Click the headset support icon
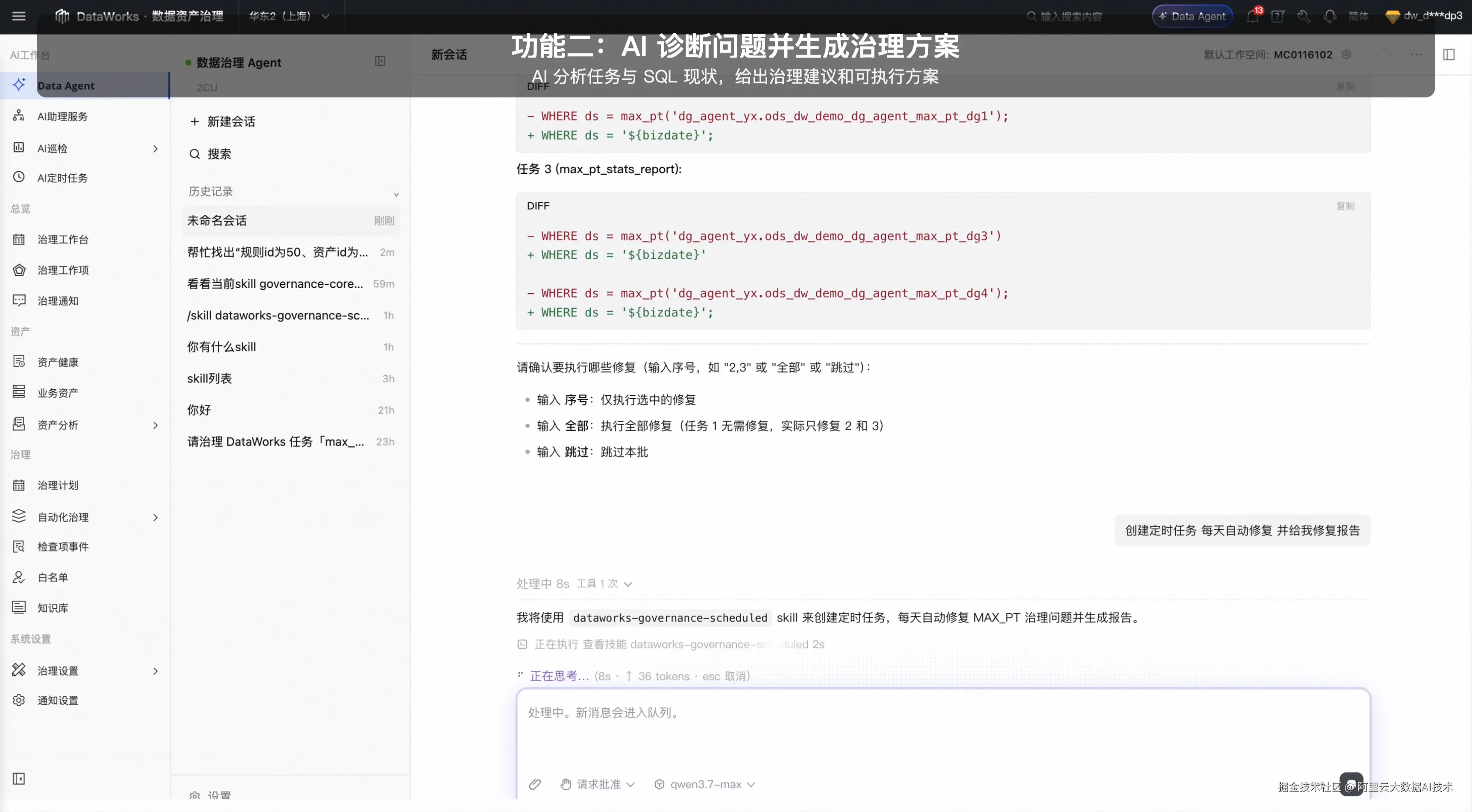This screenshot has height=812, width=1472. click(x=1330, y=16)
